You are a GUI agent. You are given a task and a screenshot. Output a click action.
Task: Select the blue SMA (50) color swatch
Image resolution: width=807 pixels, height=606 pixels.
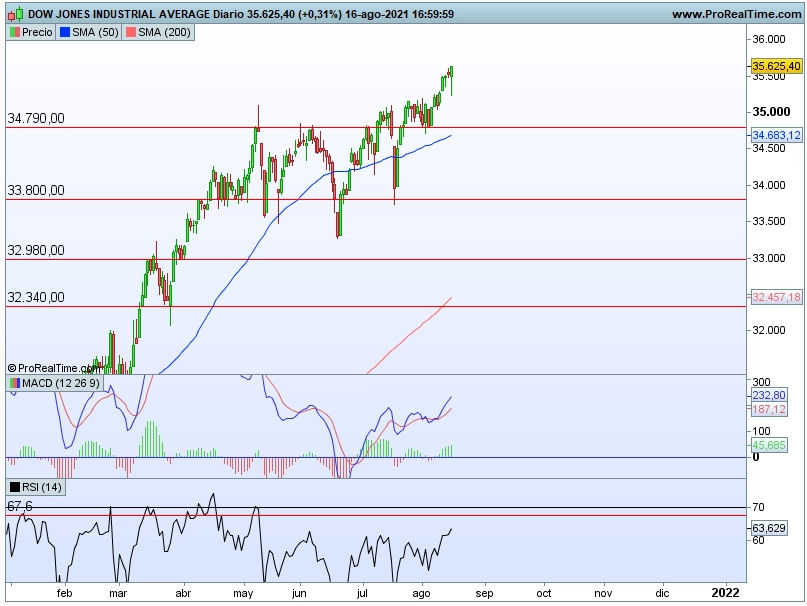65,32
